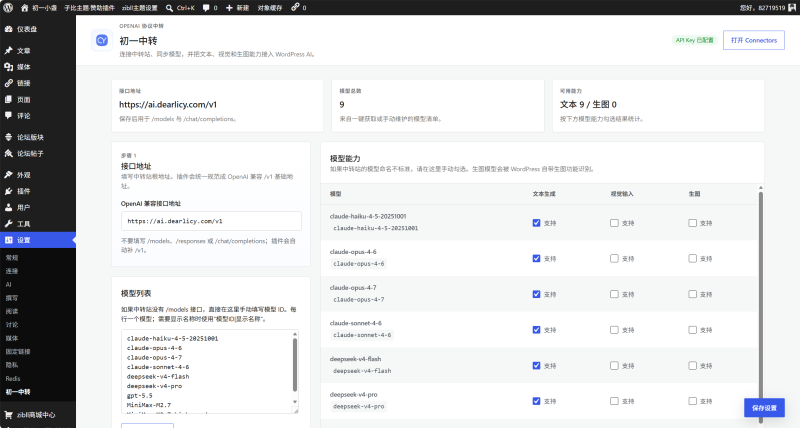The image size is (800, 428).
Task: Click inside 模型列表 model textarea
Action: (x=210, y=371)
